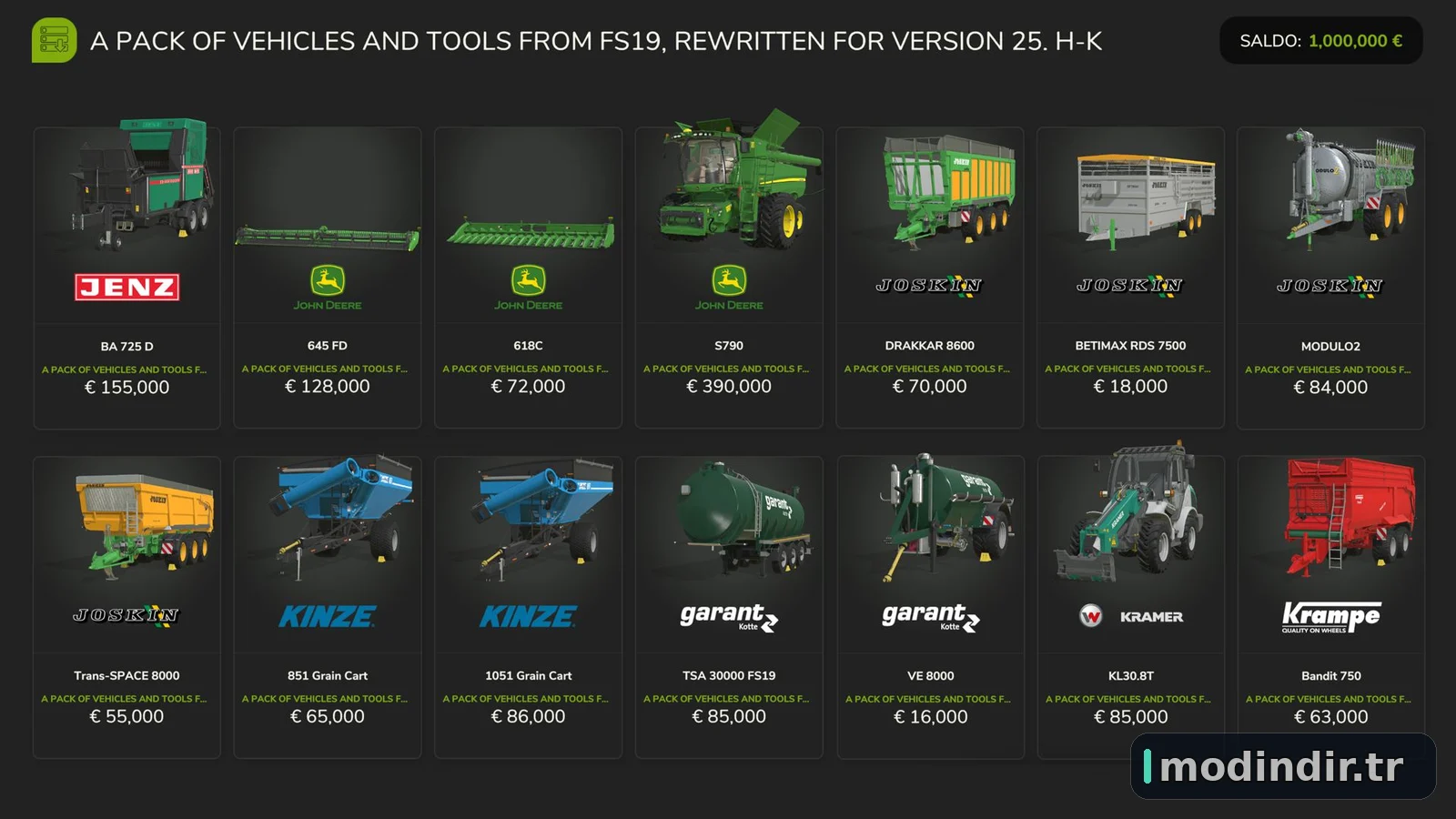This screenshot has width=1456, height=819.
Task: Choose the S790 combine harvester image
Action: tap(739, 180)
